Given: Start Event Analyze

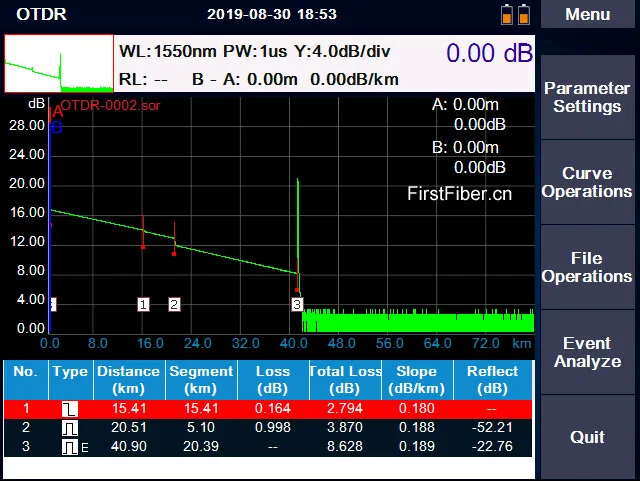Looking at the screenshot, I should tap(588, 352).
